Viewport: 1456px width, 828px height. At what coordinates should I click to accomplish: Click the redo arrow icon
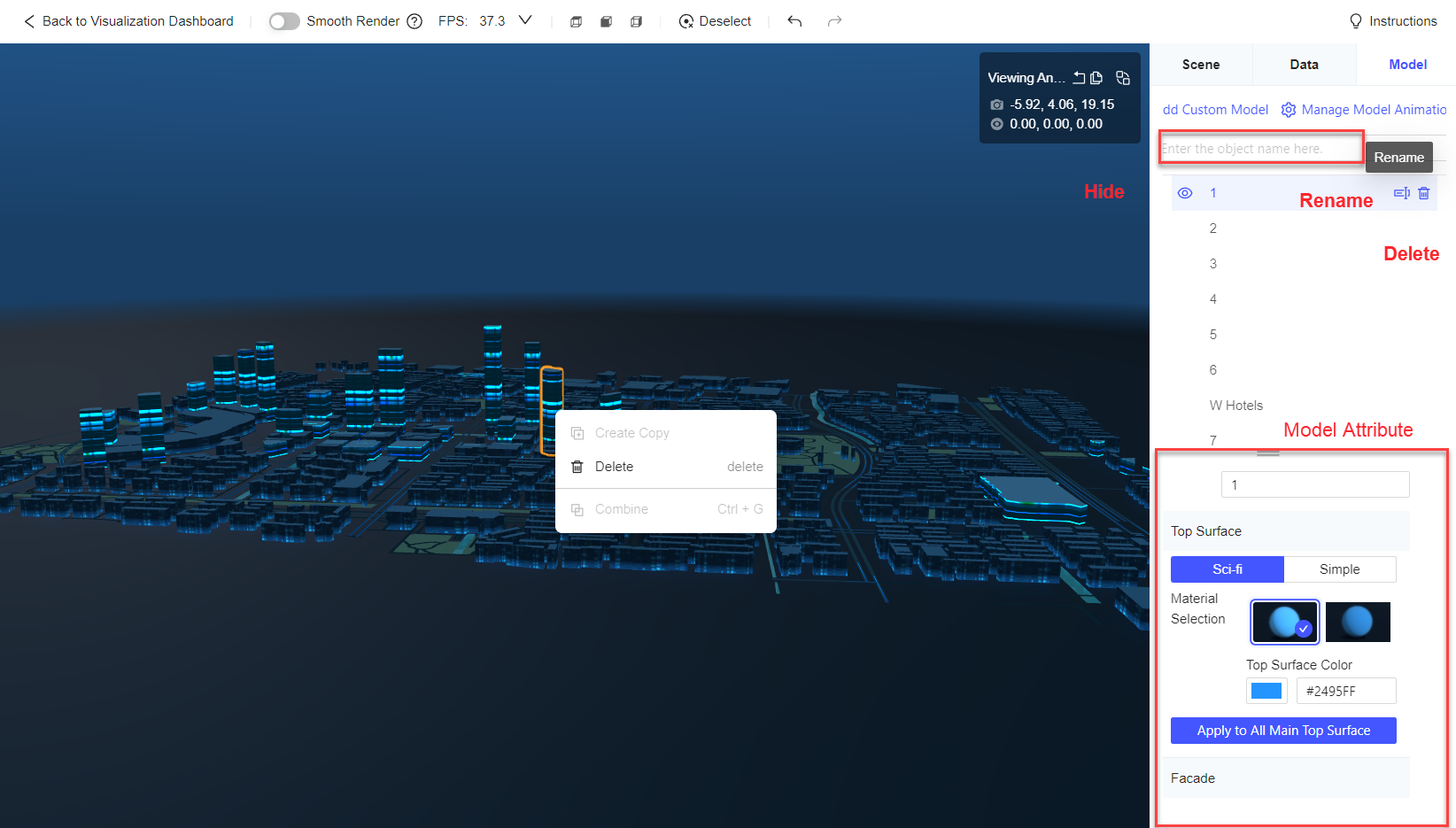(834, 20)
